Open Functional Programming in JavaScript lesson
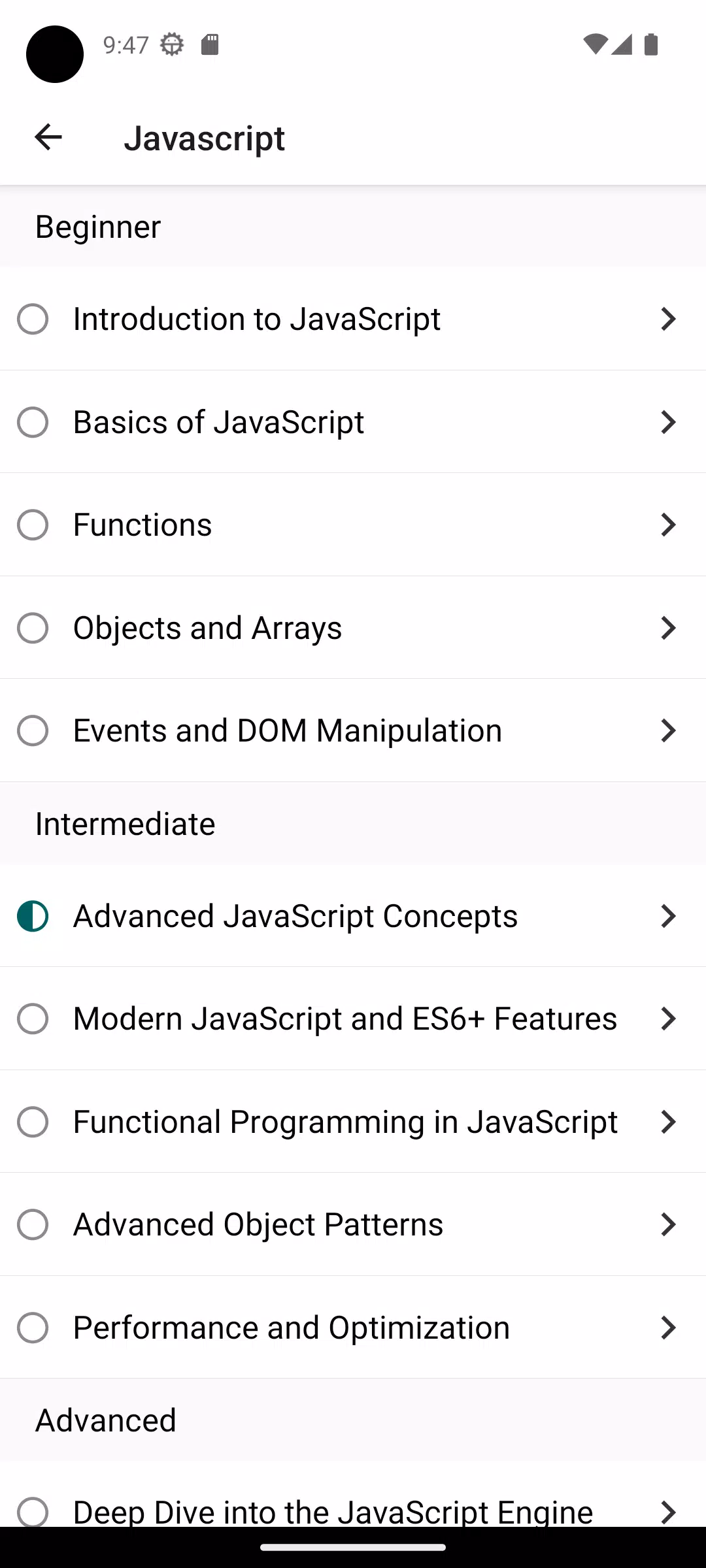This screenshot has width=706, height=1568. [x=353, y=1122]
